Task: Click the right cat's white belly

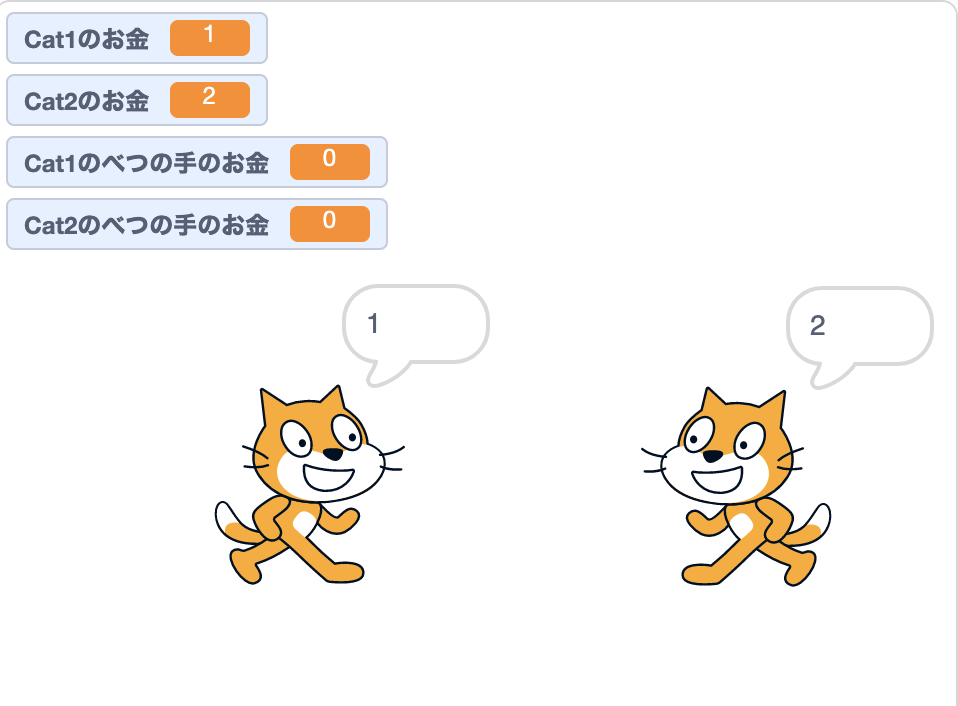Action: point(742,525)
